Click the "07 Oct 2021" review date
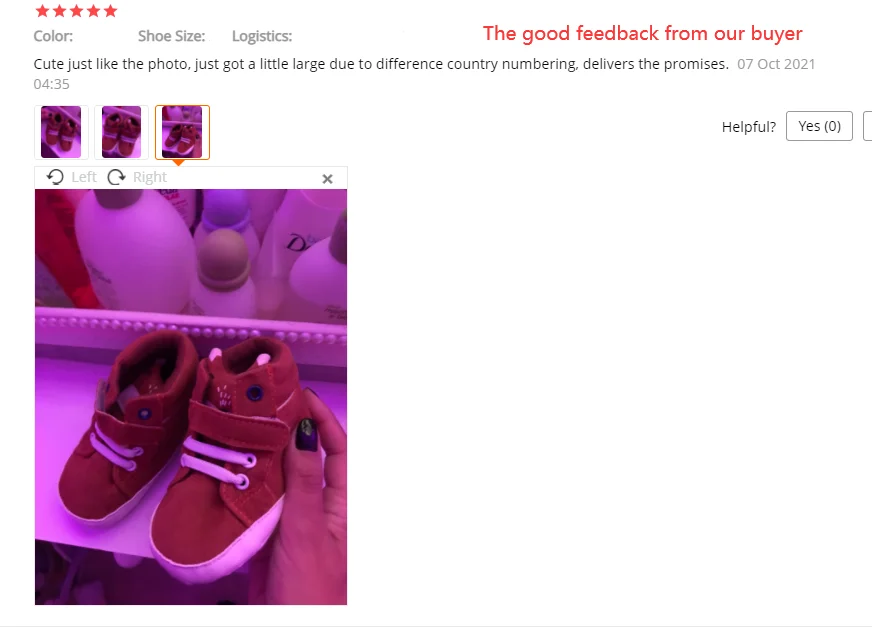 776,64
